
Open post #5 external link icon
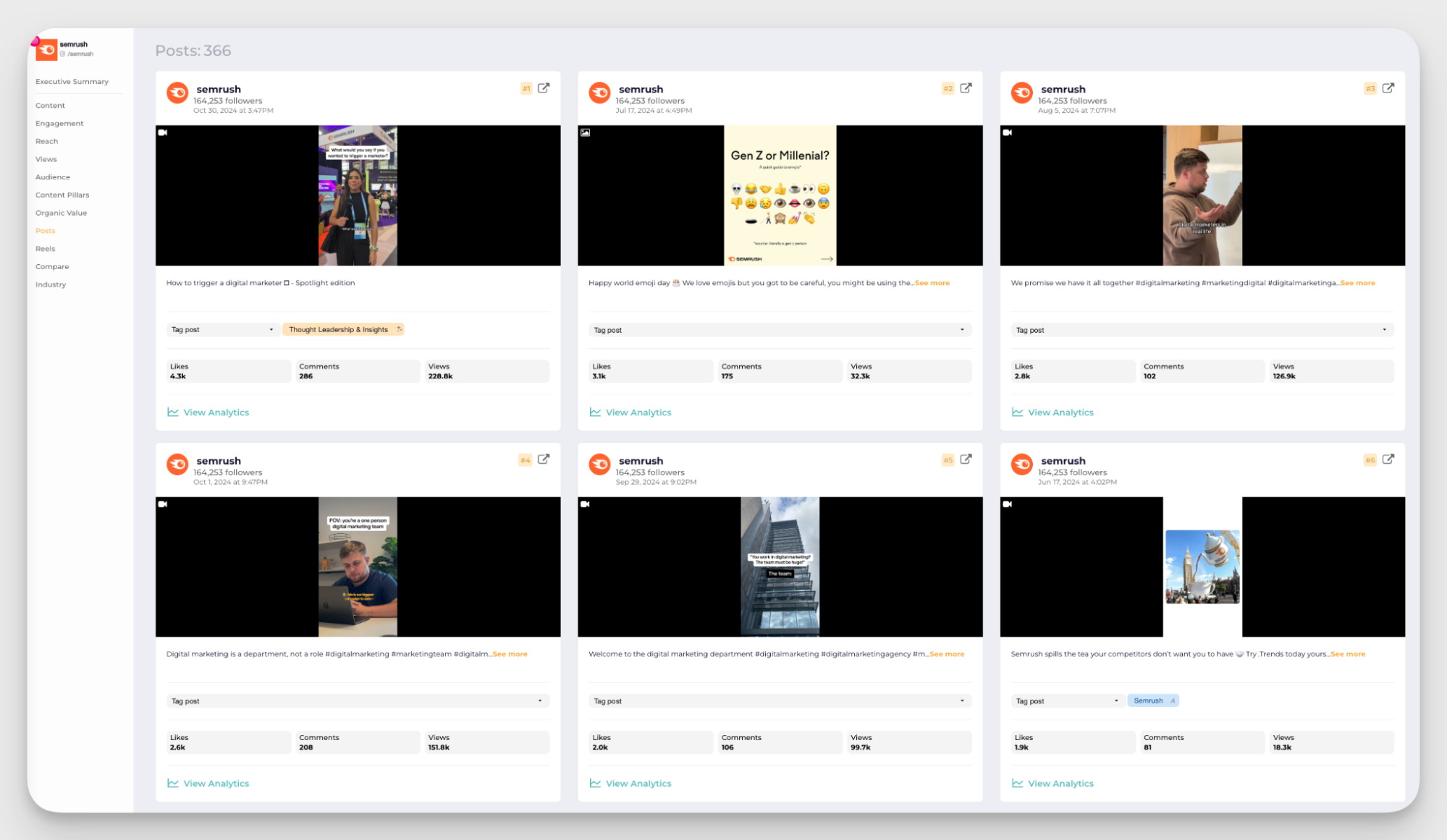966,459
